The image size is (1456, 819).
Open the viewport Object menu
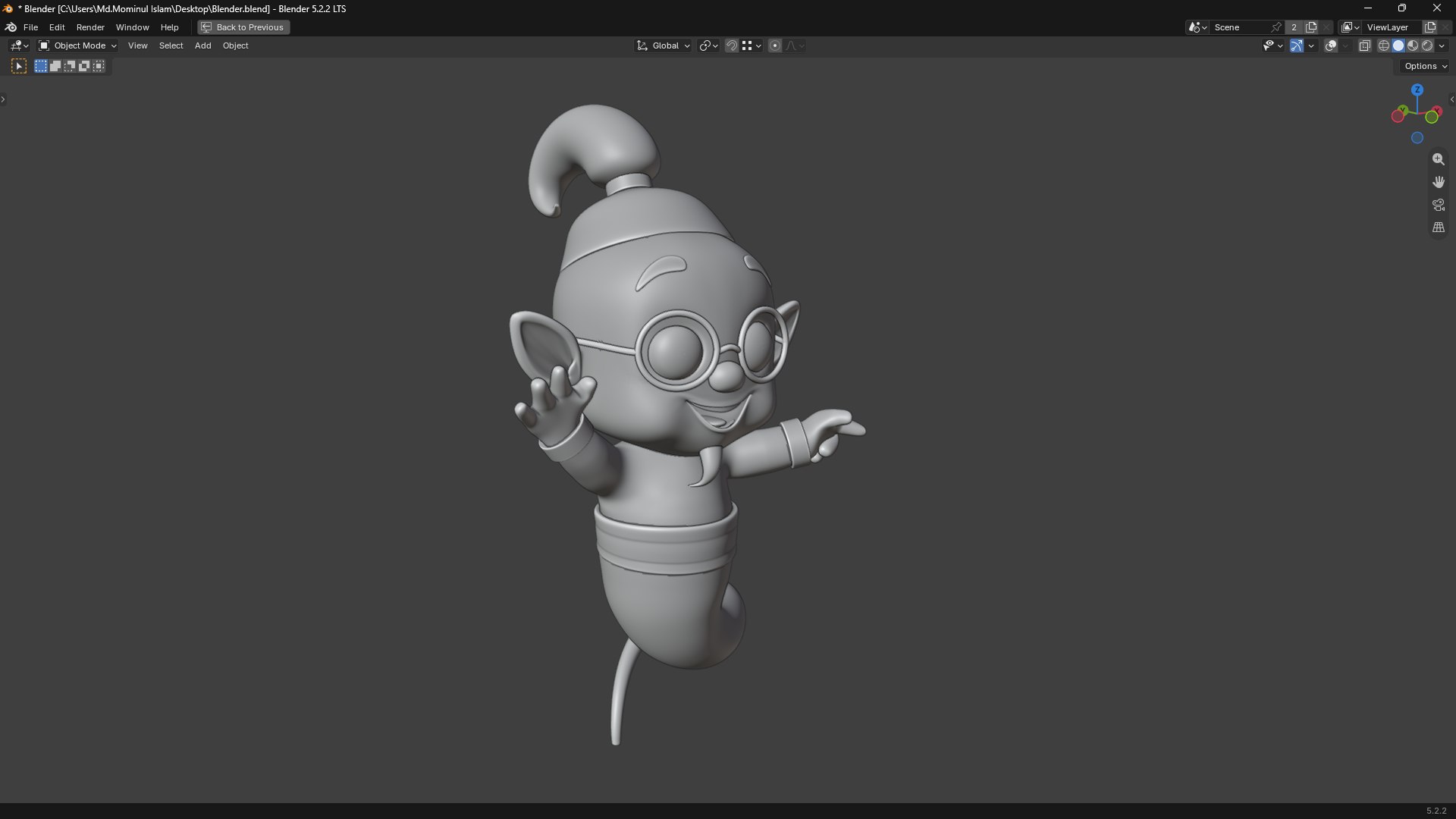235,45
